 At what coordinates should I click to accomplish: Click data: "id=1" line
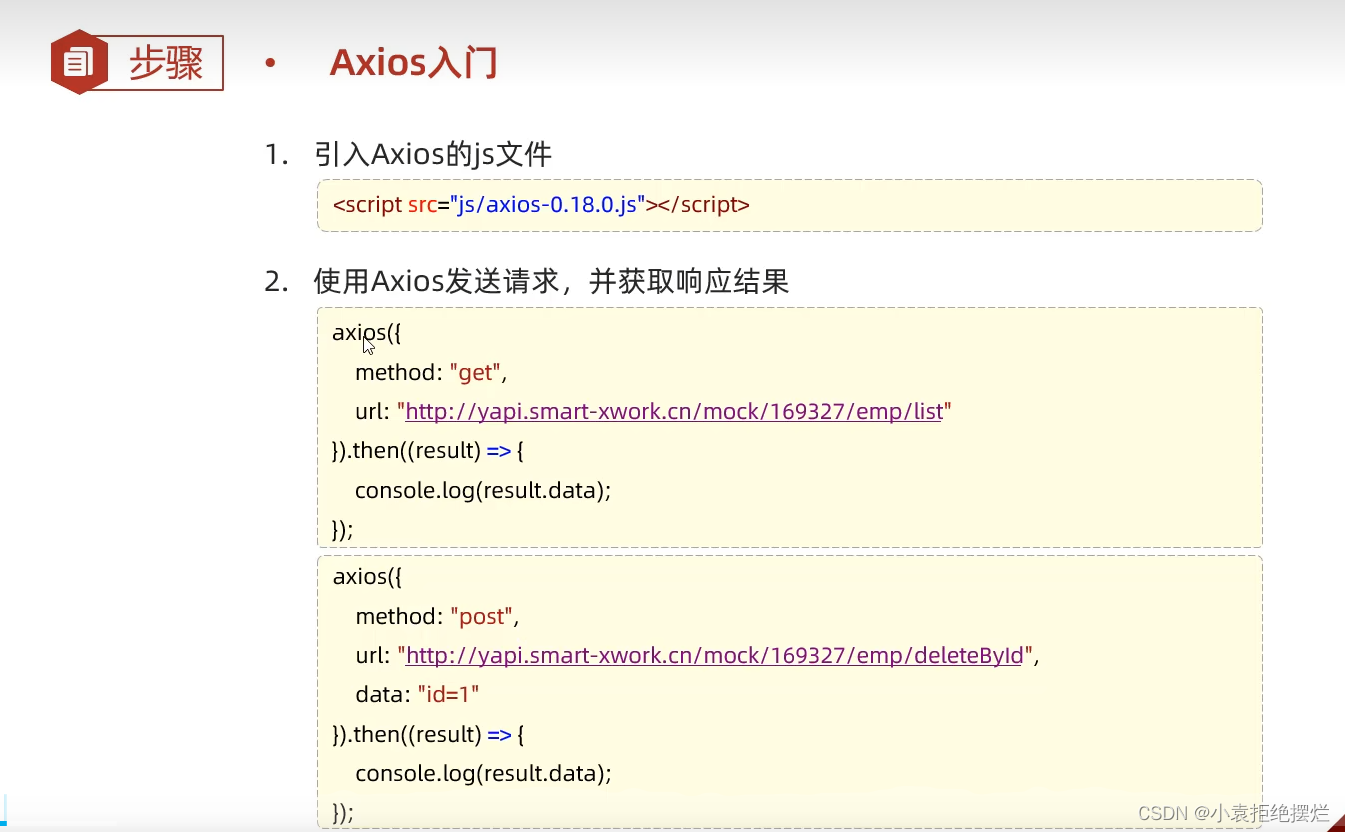[417, 694]
